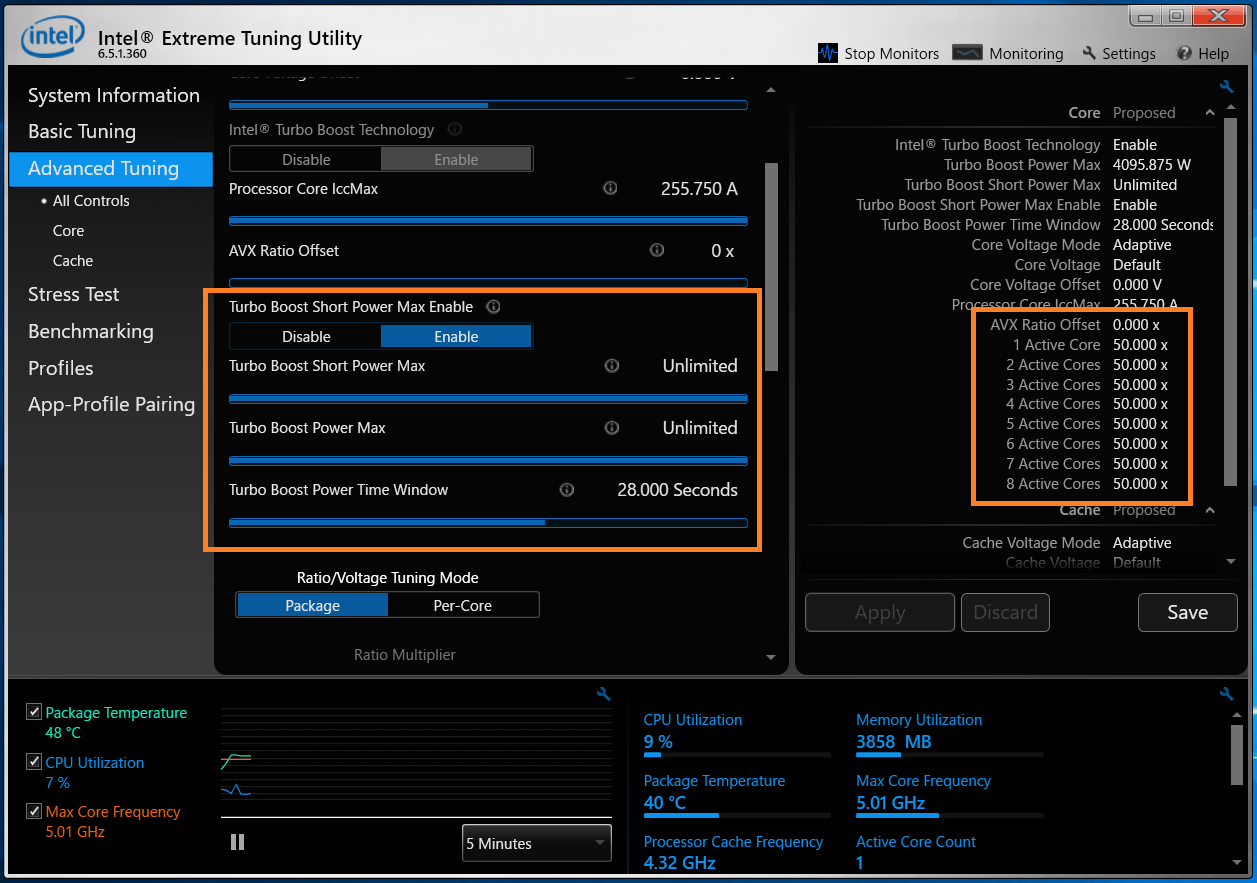Click the Save button
The height and width of the screenshot is (883, 1257).
tap(1188, 612)
